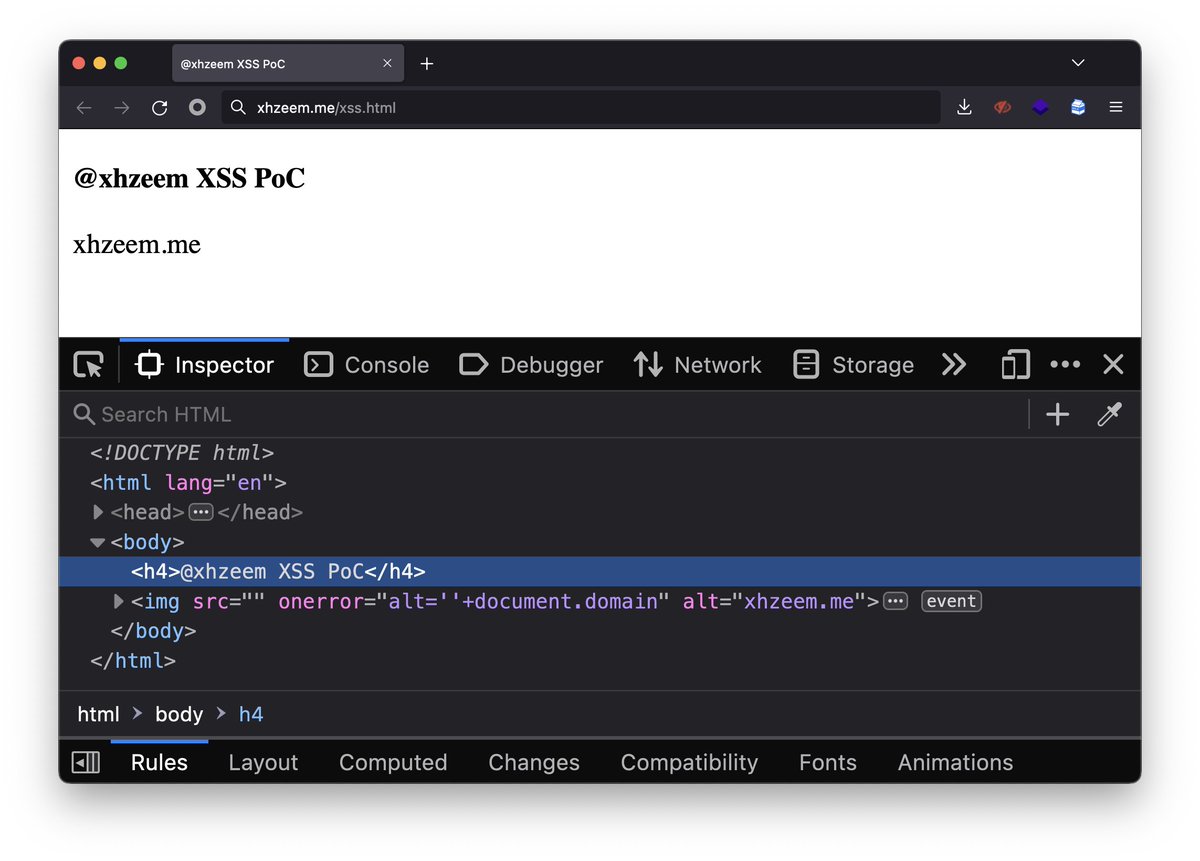
Task: Open the list all tabs dropdown
Action: [1078, 63]
